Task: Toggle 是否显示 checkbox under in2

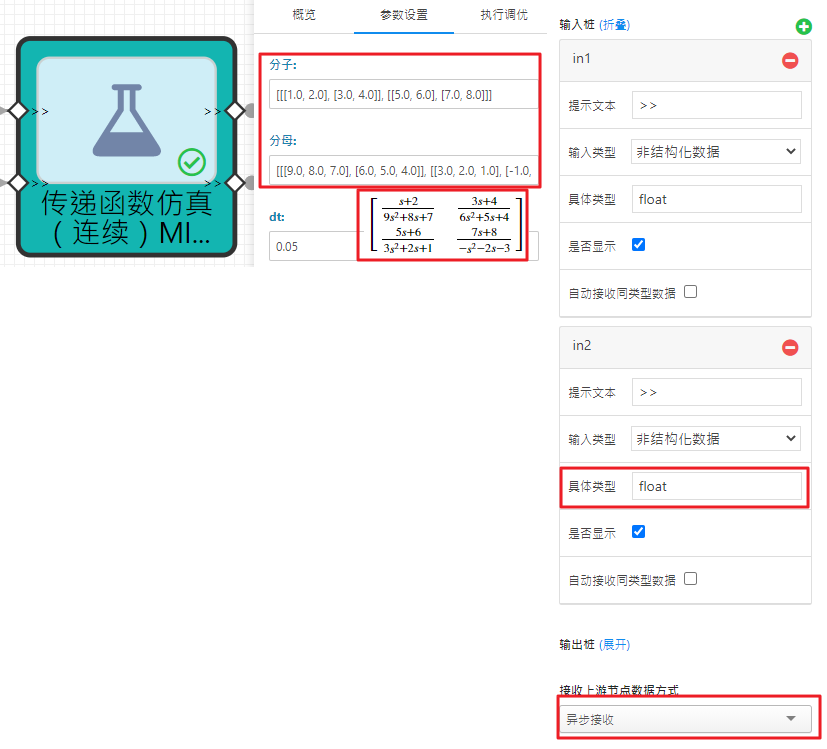Action: pyautogui.click(x=639, y=531)
